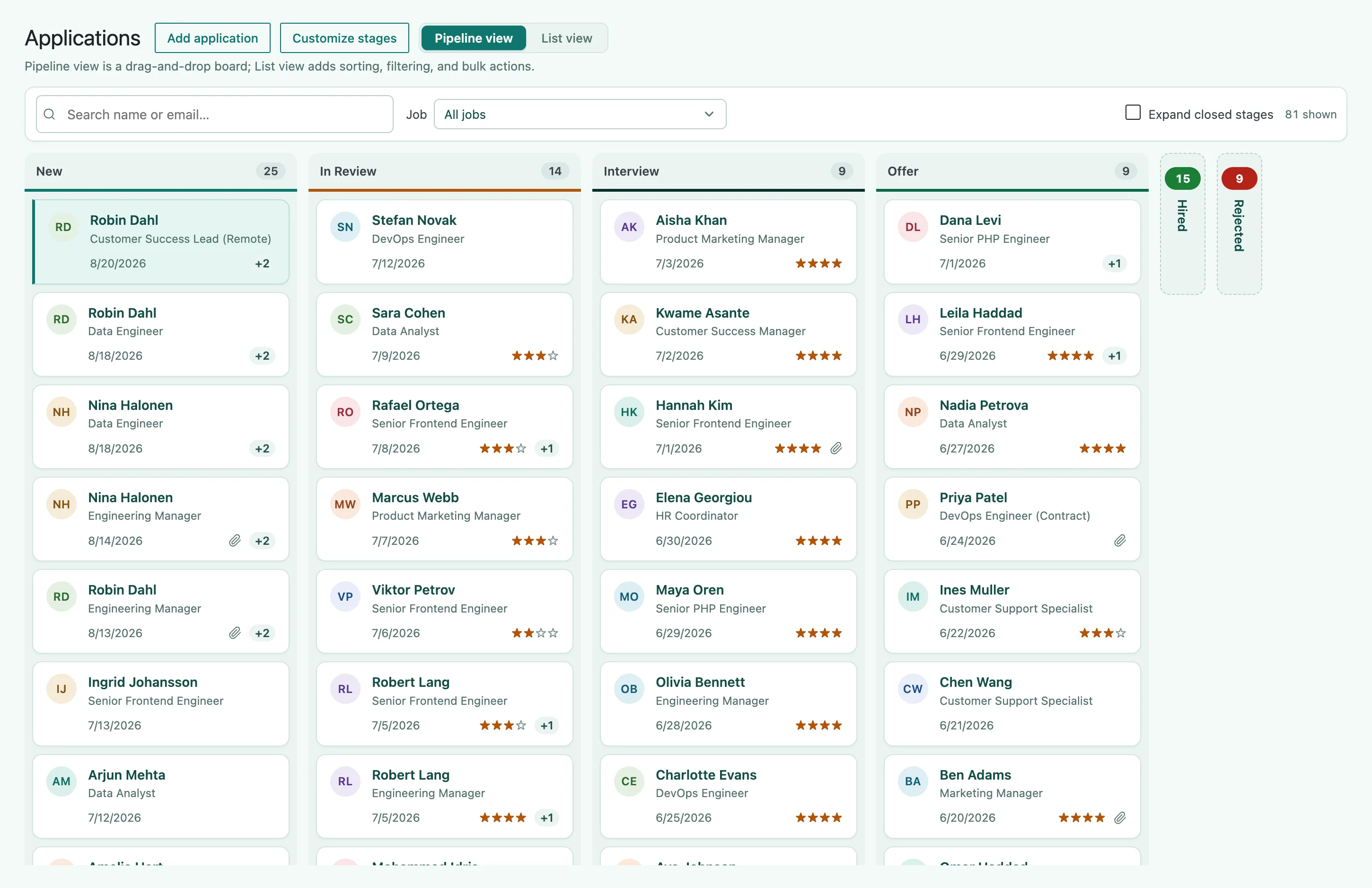Click paperclip icon on Hannah Kim card
This screenshot has width=1372, height=888.
click(836, 448)
